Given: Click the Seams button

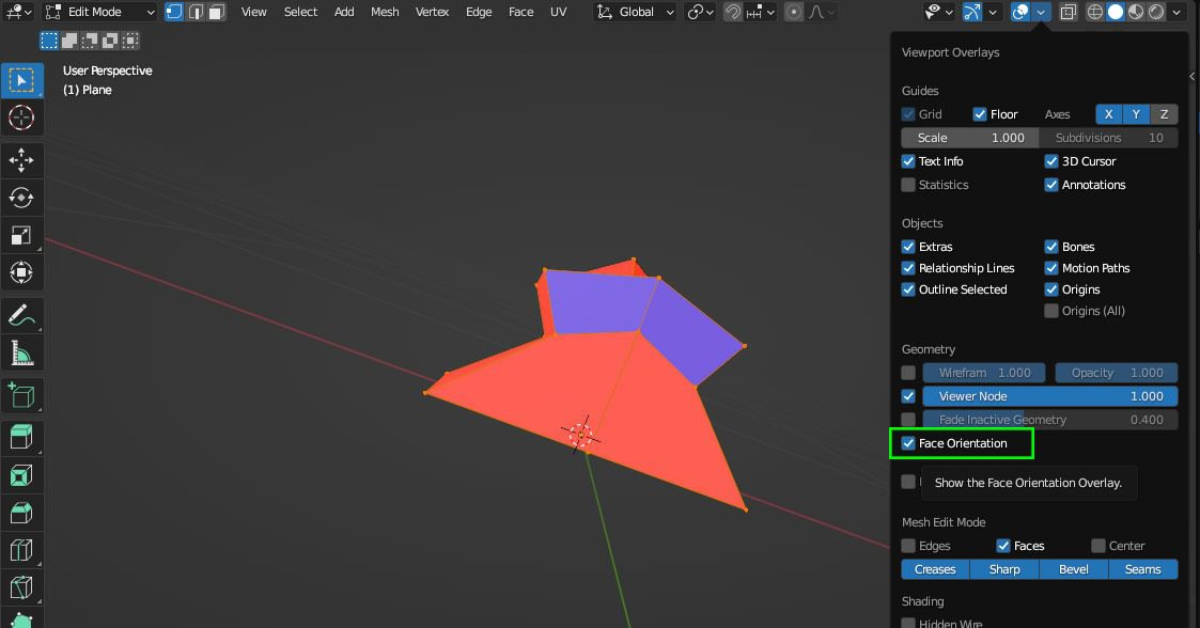Looking at the screenshot, I should tap(1143, 569).
